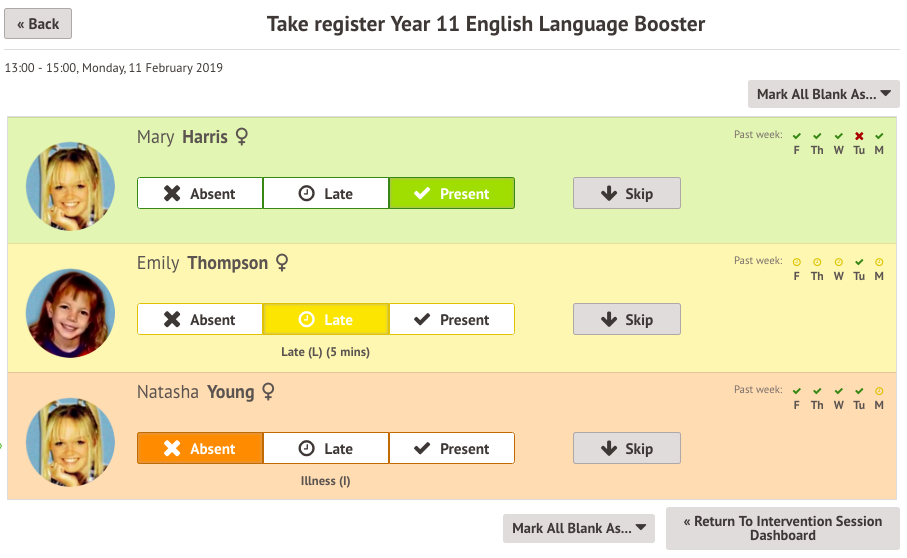The width and height of the screenshot is (907, 558).
Task: Expand the bottom Mark All Blank As menu
Action: [578, 528]
